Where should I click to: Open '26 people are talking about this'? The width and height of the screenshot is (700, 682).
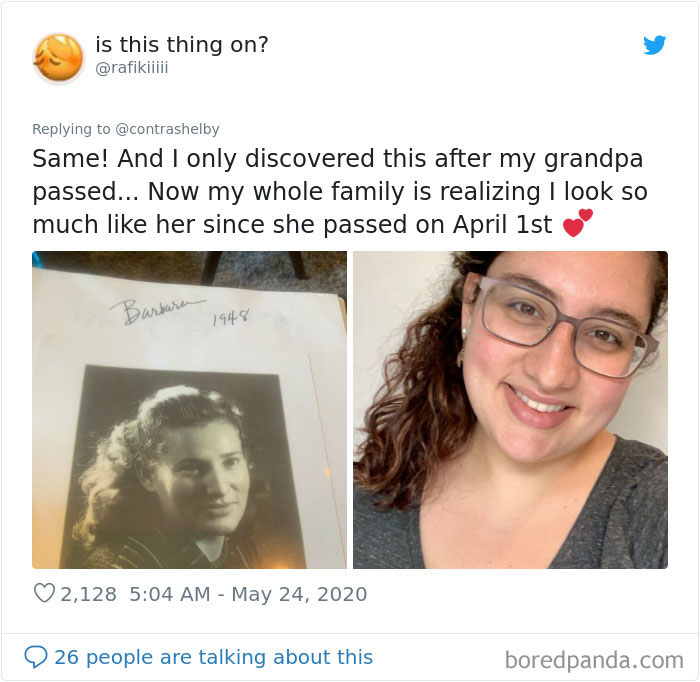[213, 657]
